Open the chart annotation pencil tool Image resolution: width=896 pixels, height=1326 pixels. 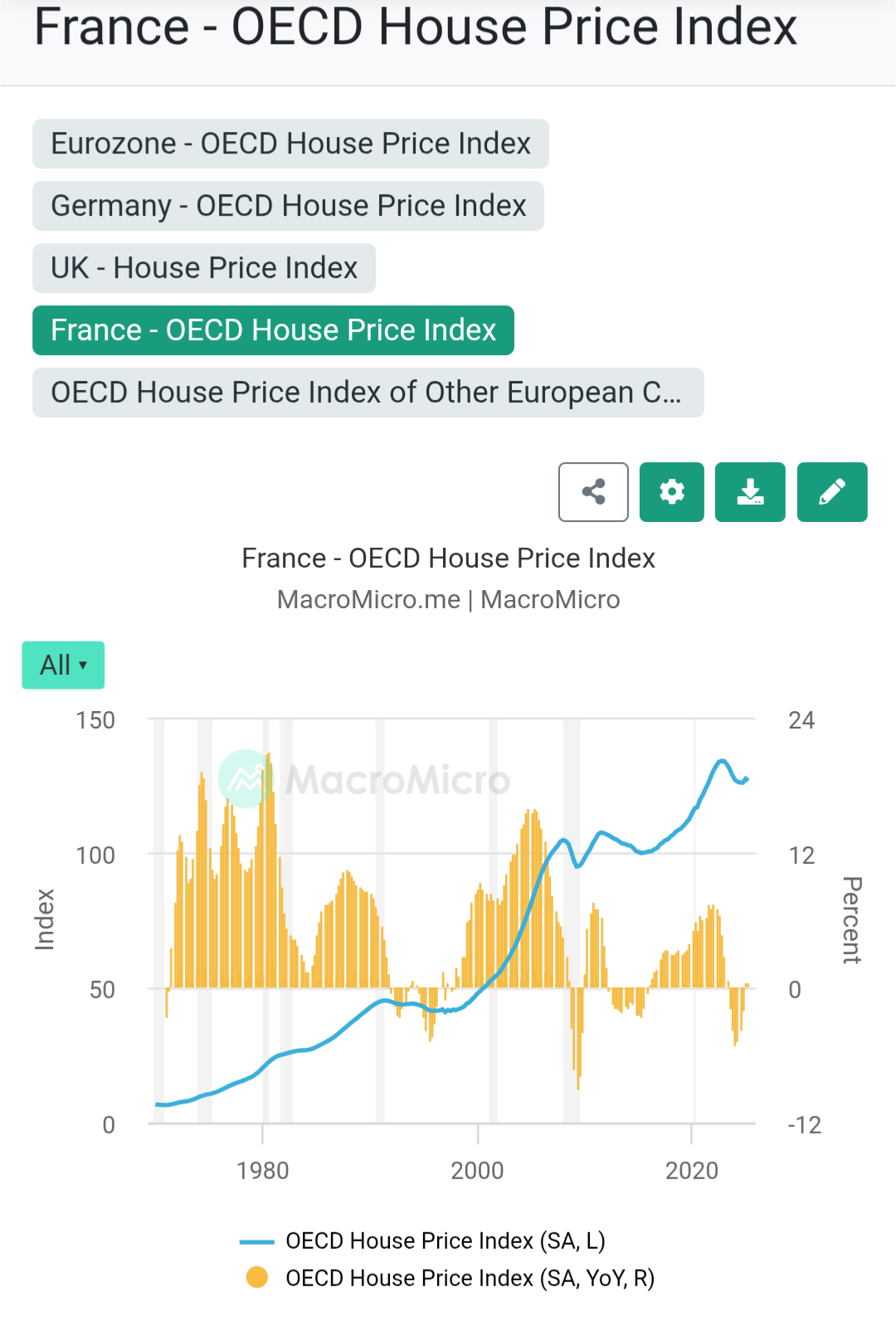click(831, 492)
